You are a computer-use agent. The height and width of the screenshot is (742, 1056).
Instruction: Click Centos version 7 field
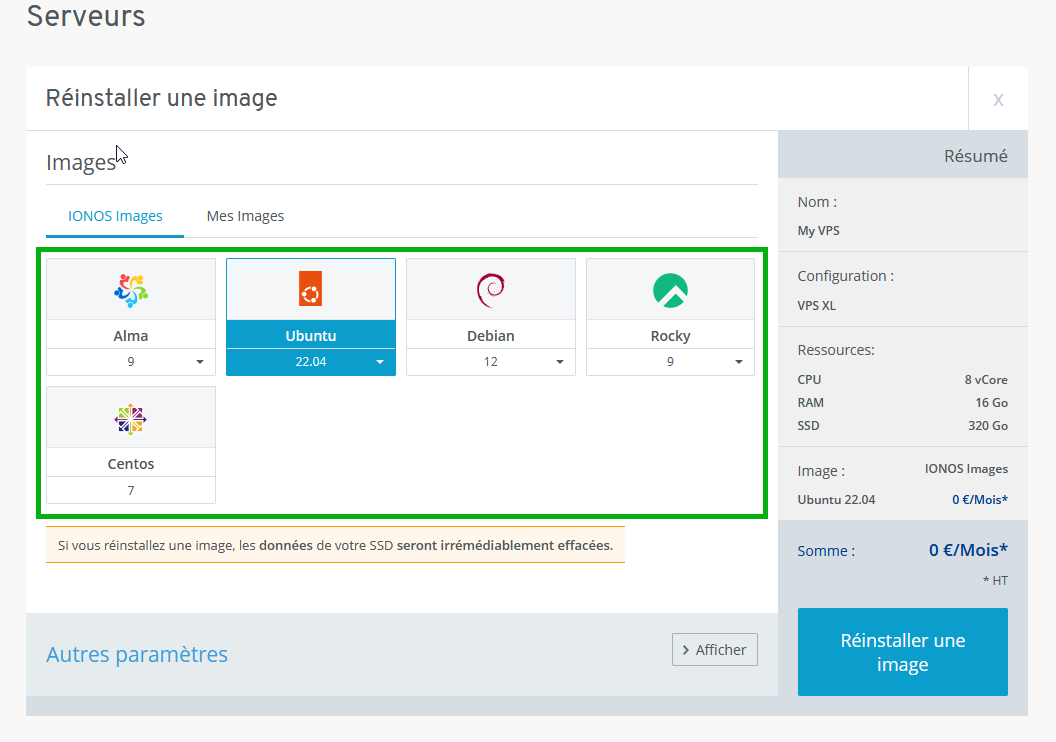[x=131, y=490]
